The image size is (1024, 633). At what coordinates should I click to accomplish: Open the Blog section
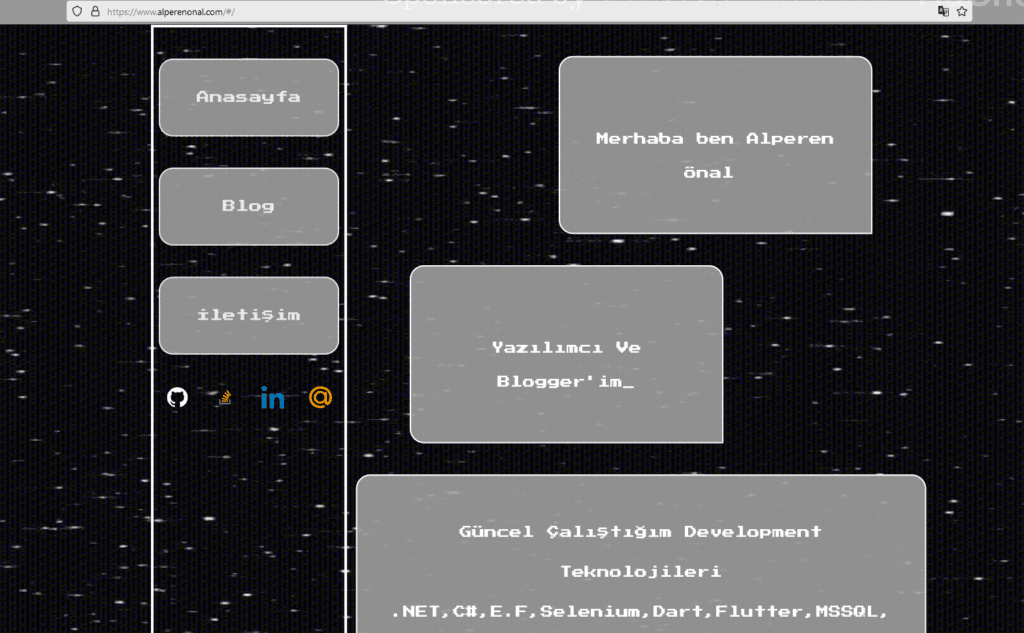pyautogui.click(x=249, y=206)
